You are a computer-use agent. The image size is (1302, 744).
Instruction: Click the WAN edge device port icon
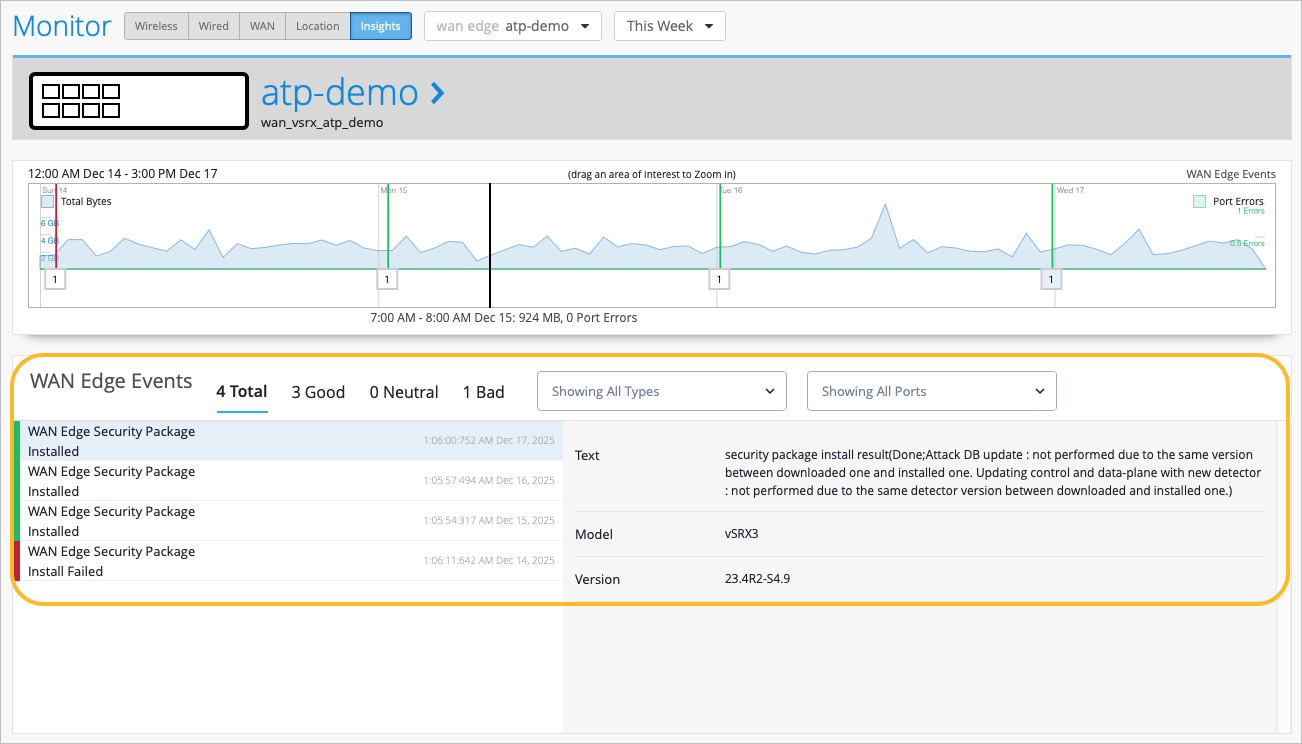coord(139,101)
